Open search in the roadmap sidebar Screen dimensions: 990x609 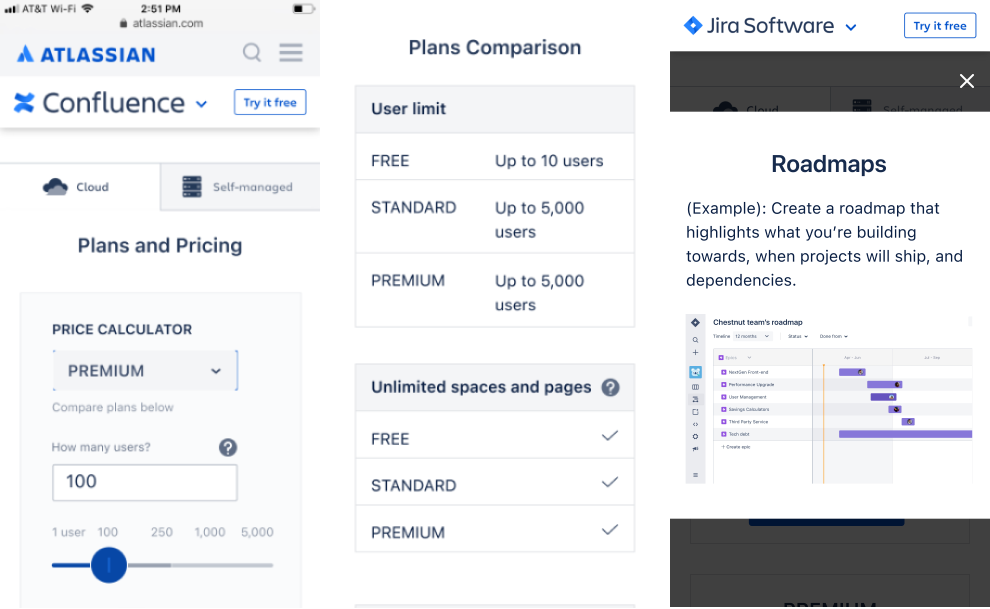click(x=695, y=341)
